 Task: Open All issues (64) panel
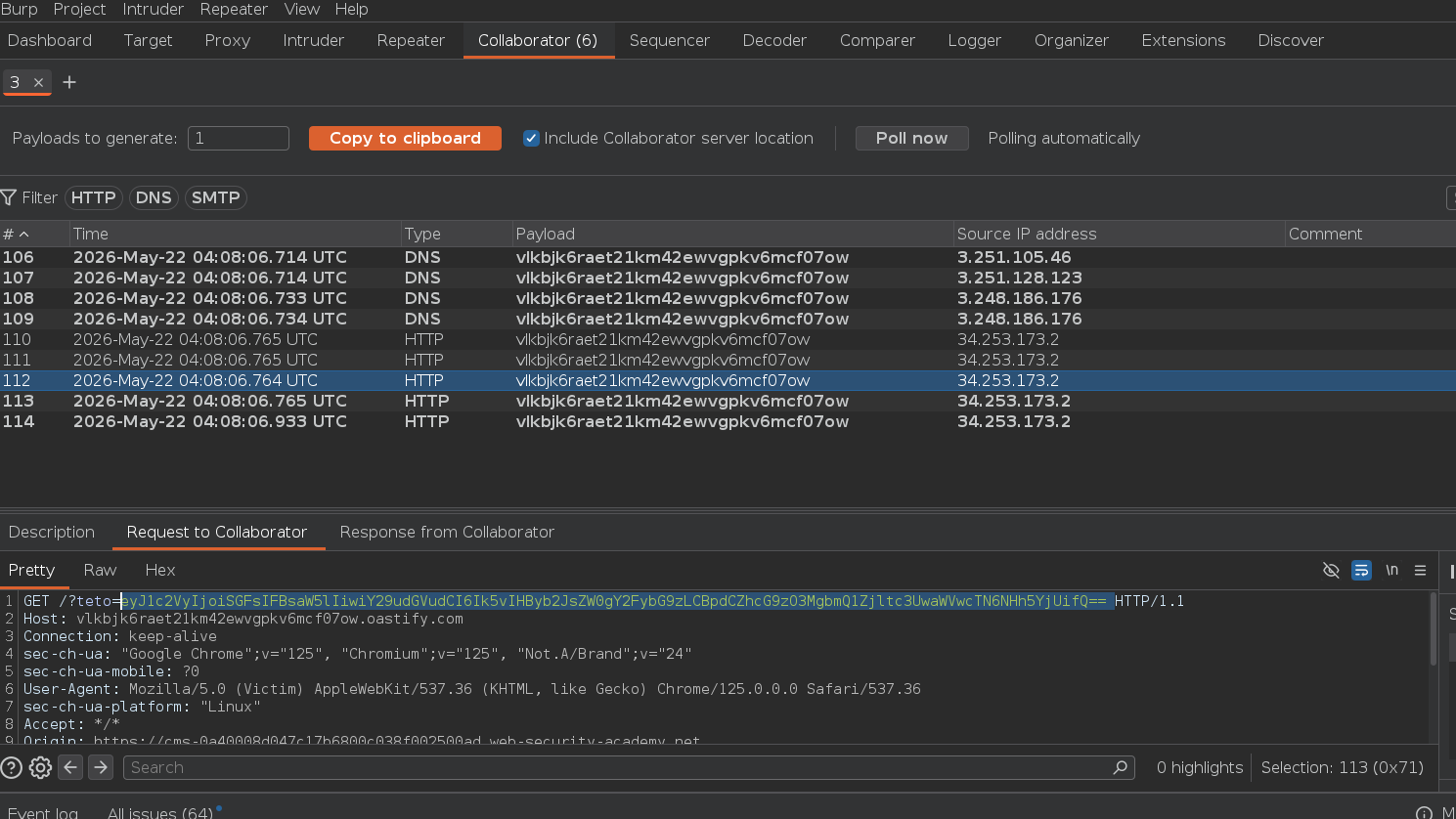pyautogui.click(x=160, y=812)
